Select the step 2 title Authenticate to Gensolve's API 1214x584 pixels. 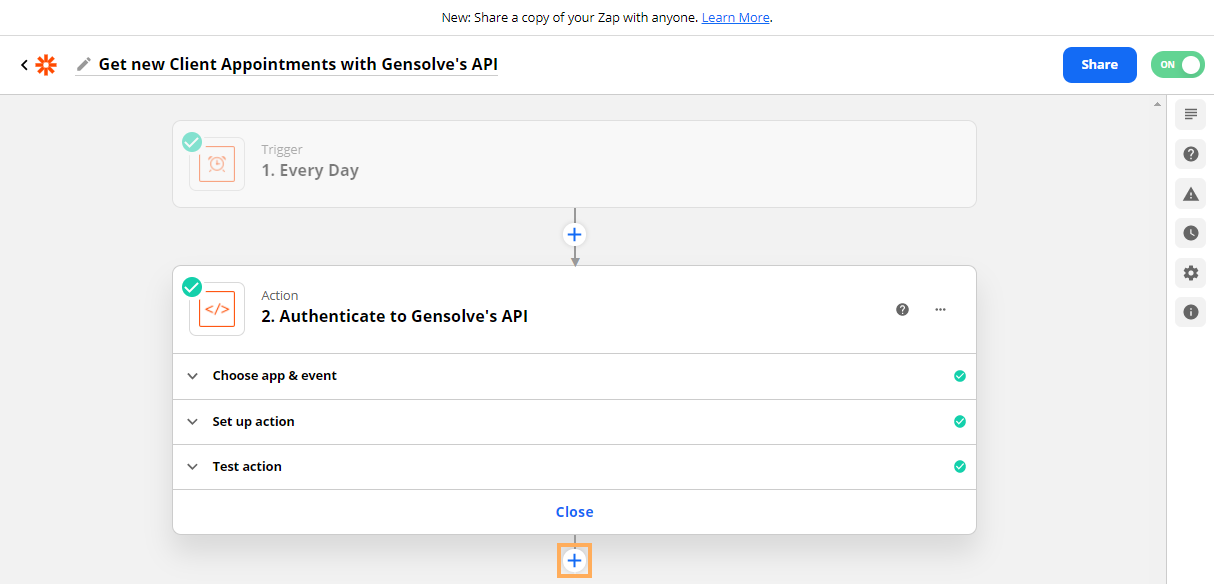pyautogui.click(x=395, y=316)
